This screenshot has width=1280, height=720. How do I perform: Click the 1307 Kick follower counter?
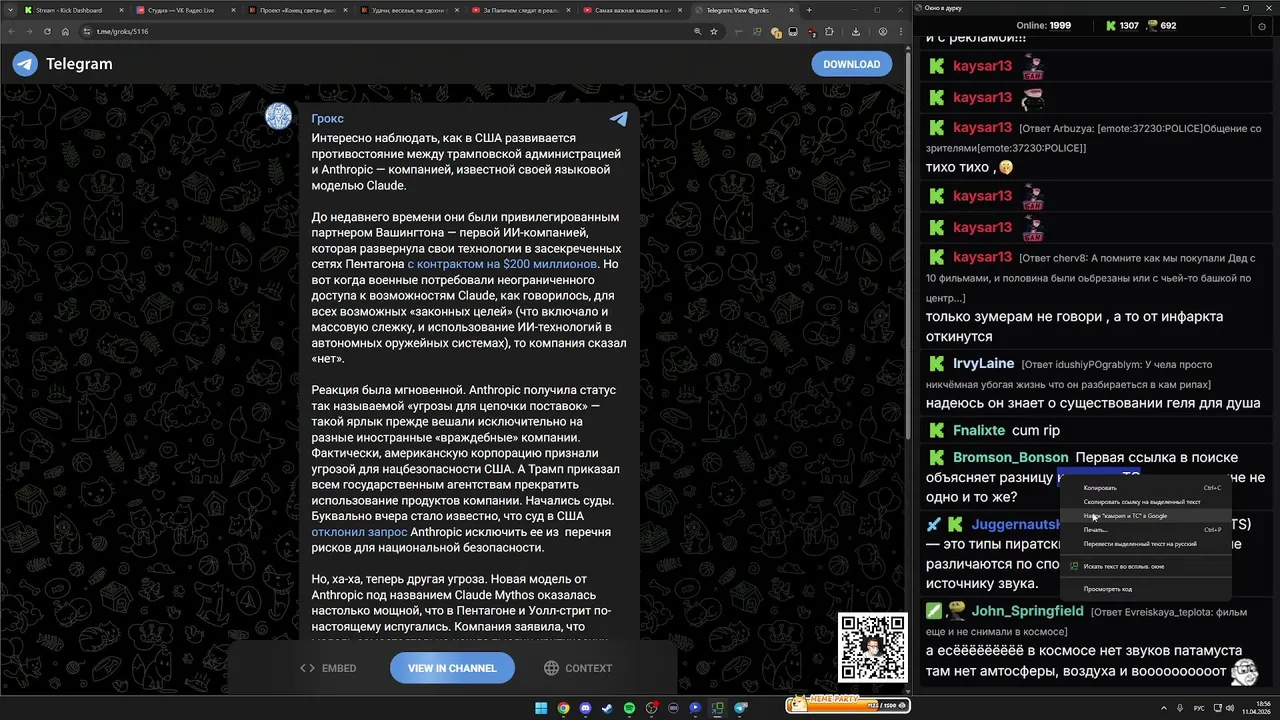[x=1122, y=26]
